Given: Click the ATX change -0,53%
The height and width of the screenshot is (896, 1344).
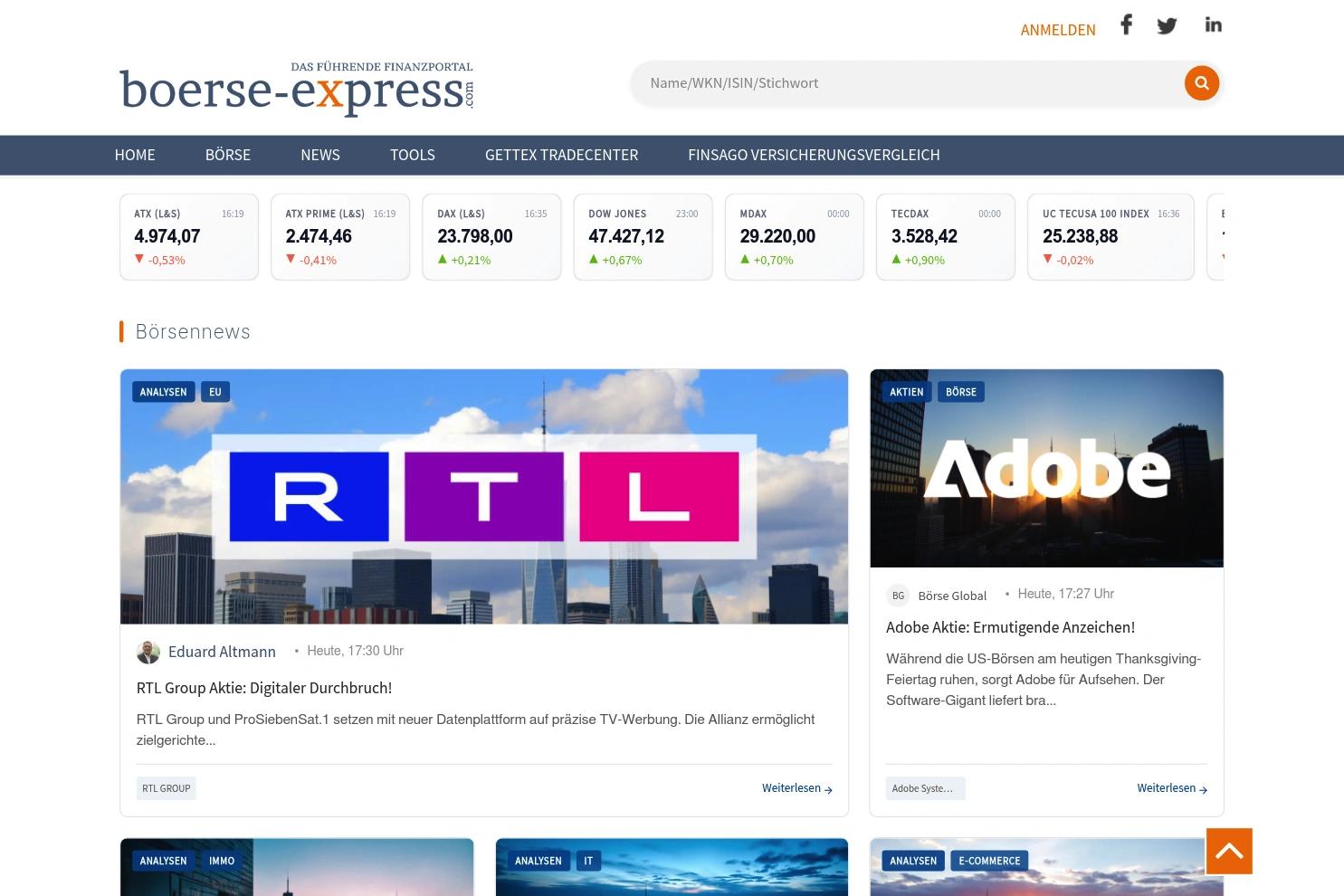Looking at the screenshot, I should click(167, 260).
